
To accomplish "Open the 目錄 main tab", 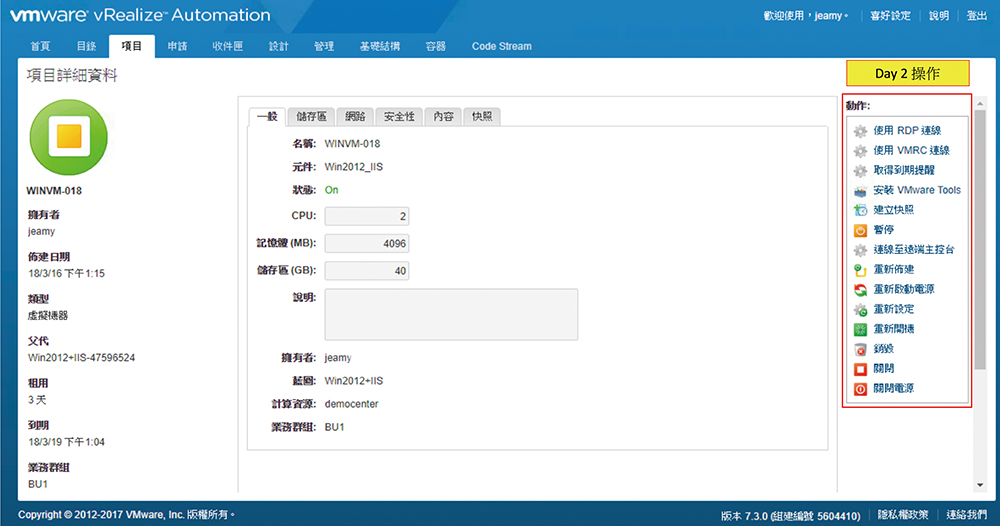I will pyautogui.click(x=86, y=46).
